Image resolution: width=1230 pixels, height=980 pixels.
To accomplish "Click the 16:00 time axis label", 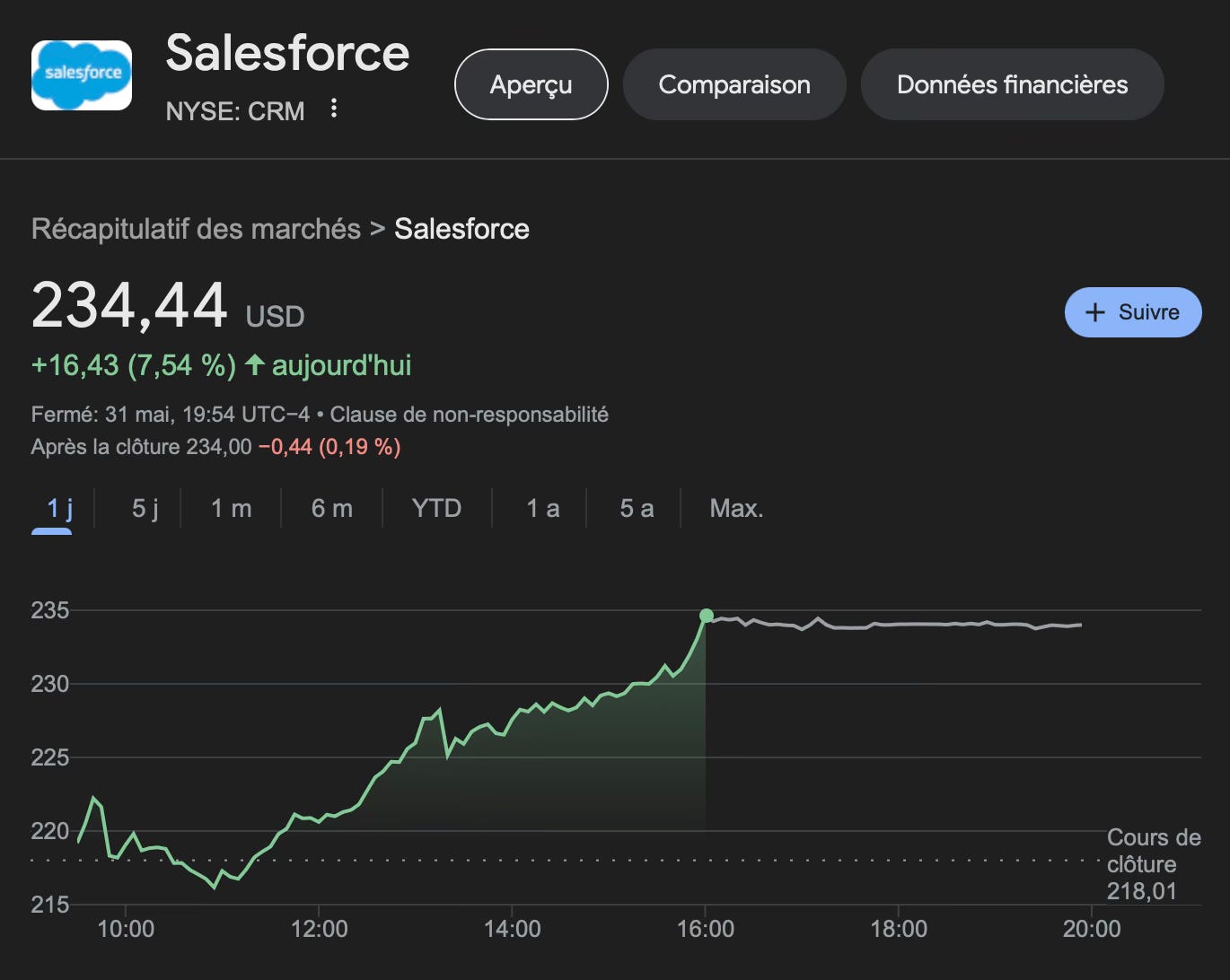I will point(706,929).
